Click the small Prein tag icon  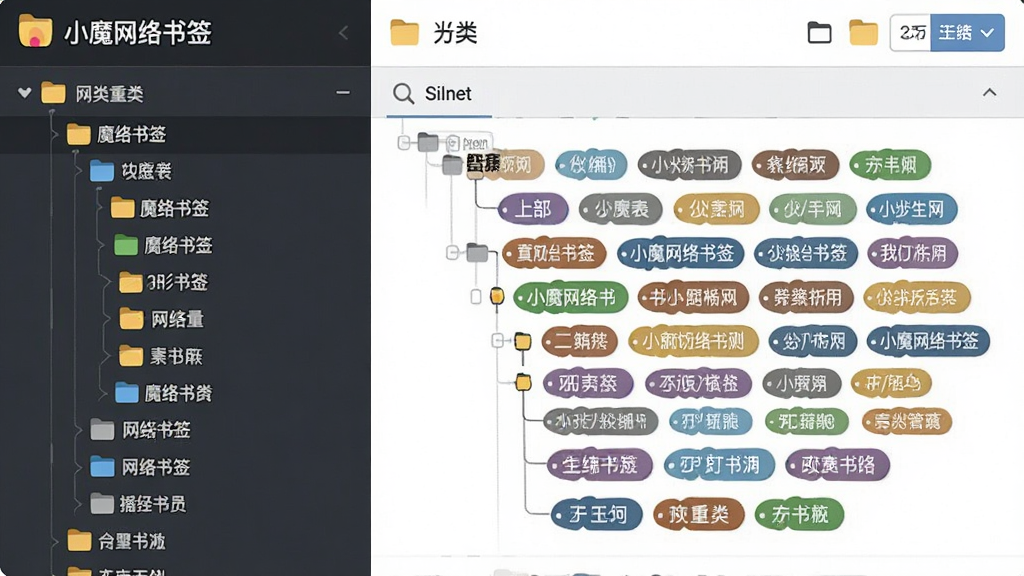(x=453, y=142)
